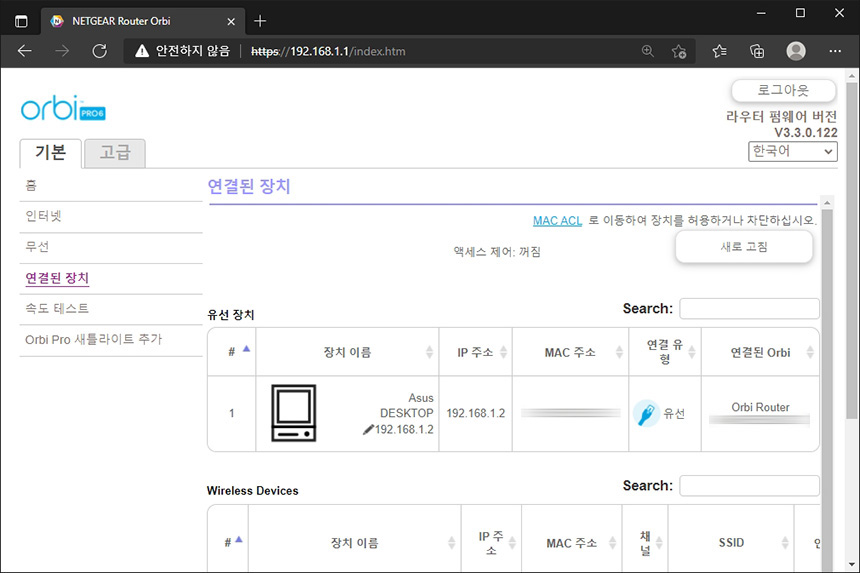Image resolution: width=860 pixels, height=573 pixels.
Task: Open 인터넷 in sidebar menu
Action: [43, 216]
